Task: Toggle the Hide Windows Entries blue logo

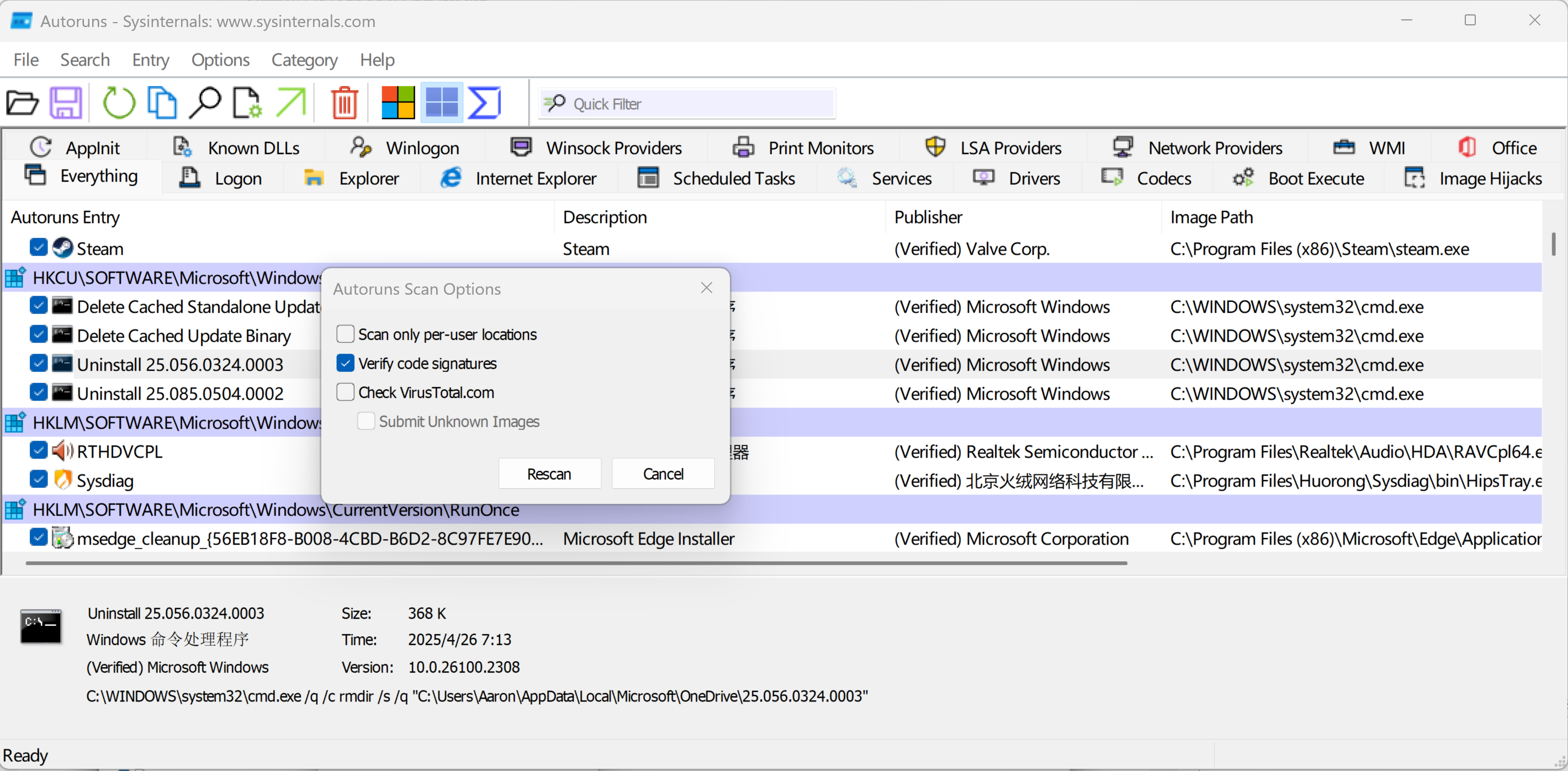Action: [442, 103]
